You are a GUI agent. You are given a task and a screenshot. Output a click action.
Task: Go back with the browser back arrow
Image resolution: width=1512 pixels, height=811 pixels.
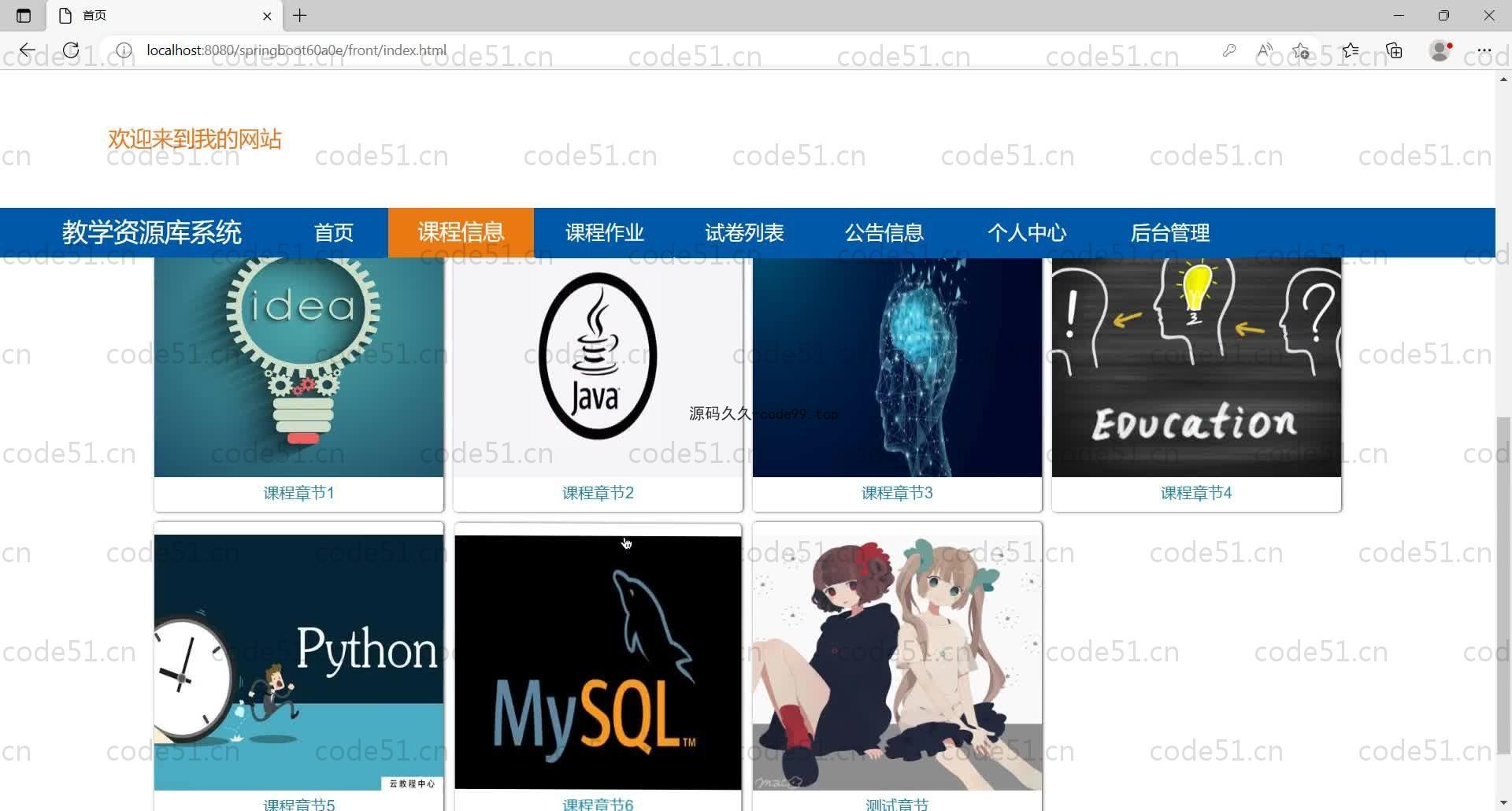27,50
